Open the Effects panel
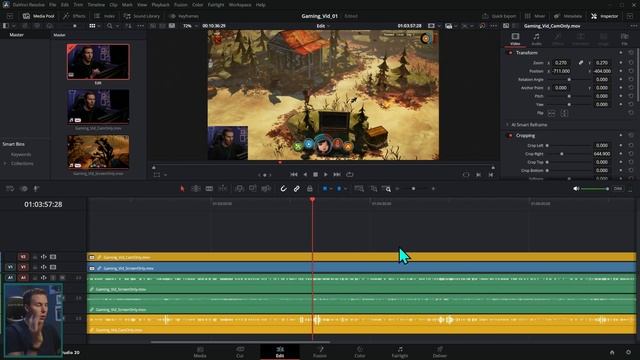The height and width of the screenshot is (360, 640). click(x=74, y=16)
